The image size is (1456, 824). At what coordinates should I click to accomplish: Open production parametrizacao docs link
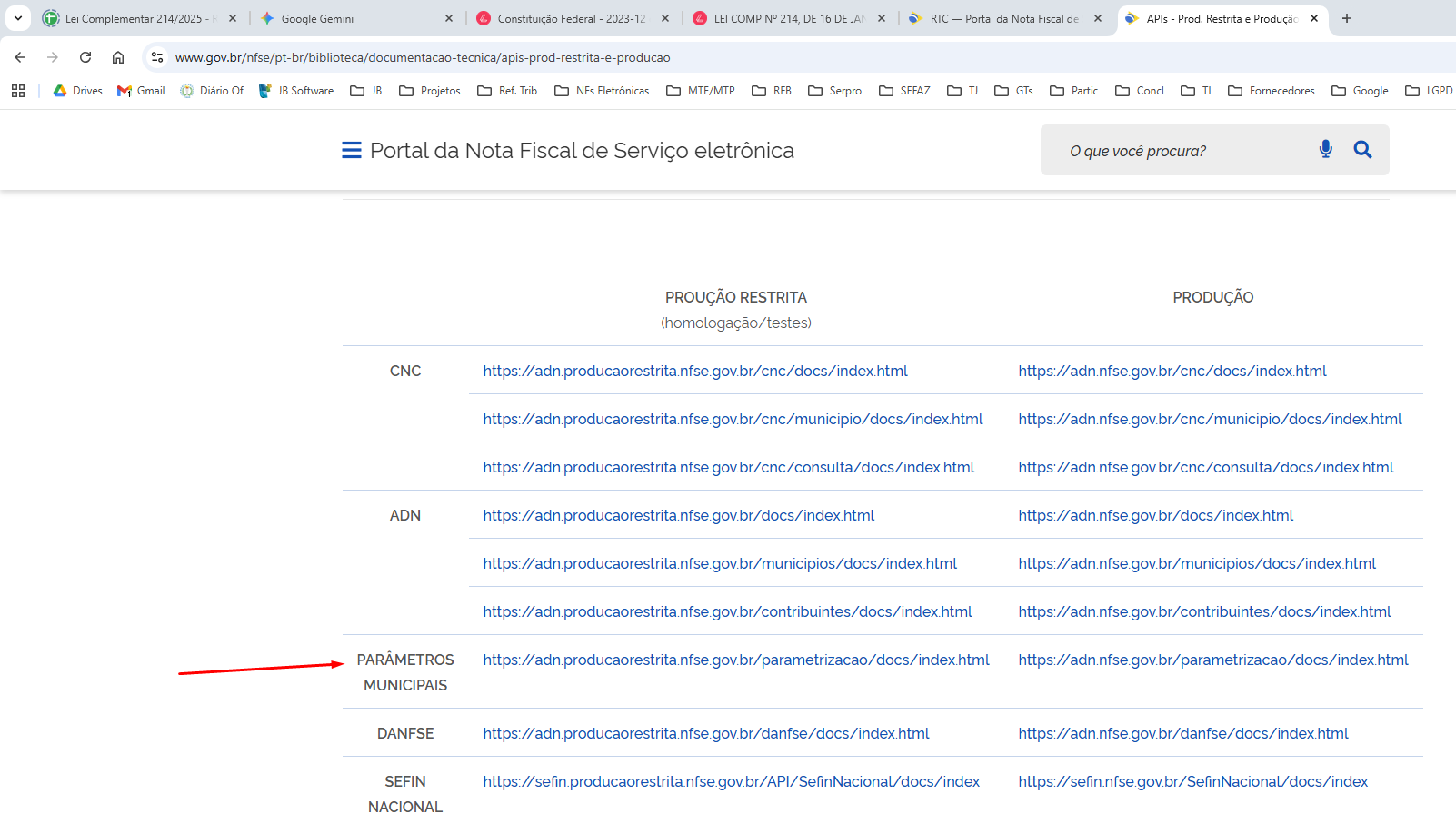click(1212, 660)
